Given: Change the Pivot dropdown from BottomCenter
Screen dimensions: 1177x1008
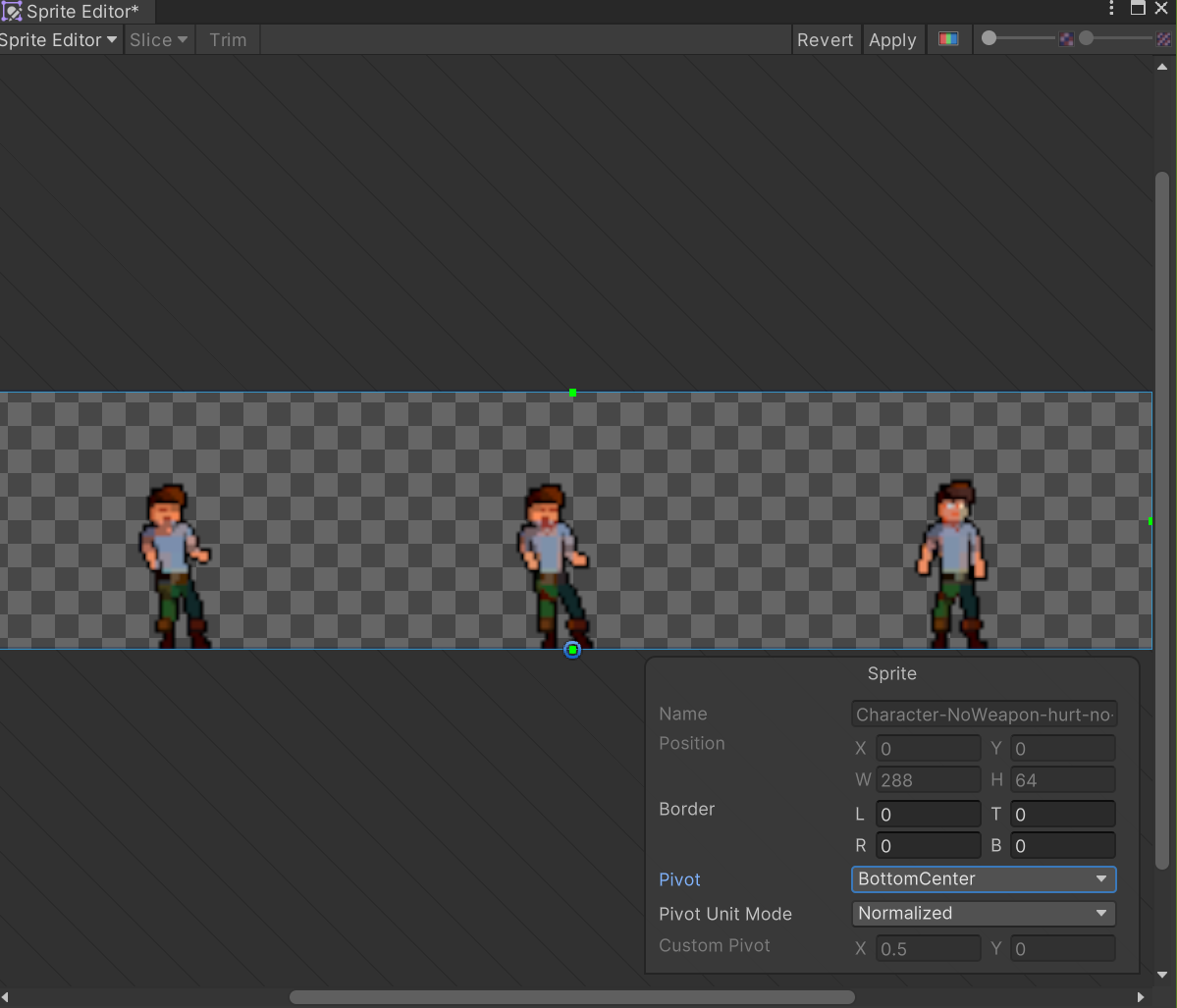Looking at the screenshot, I should 983,878.
